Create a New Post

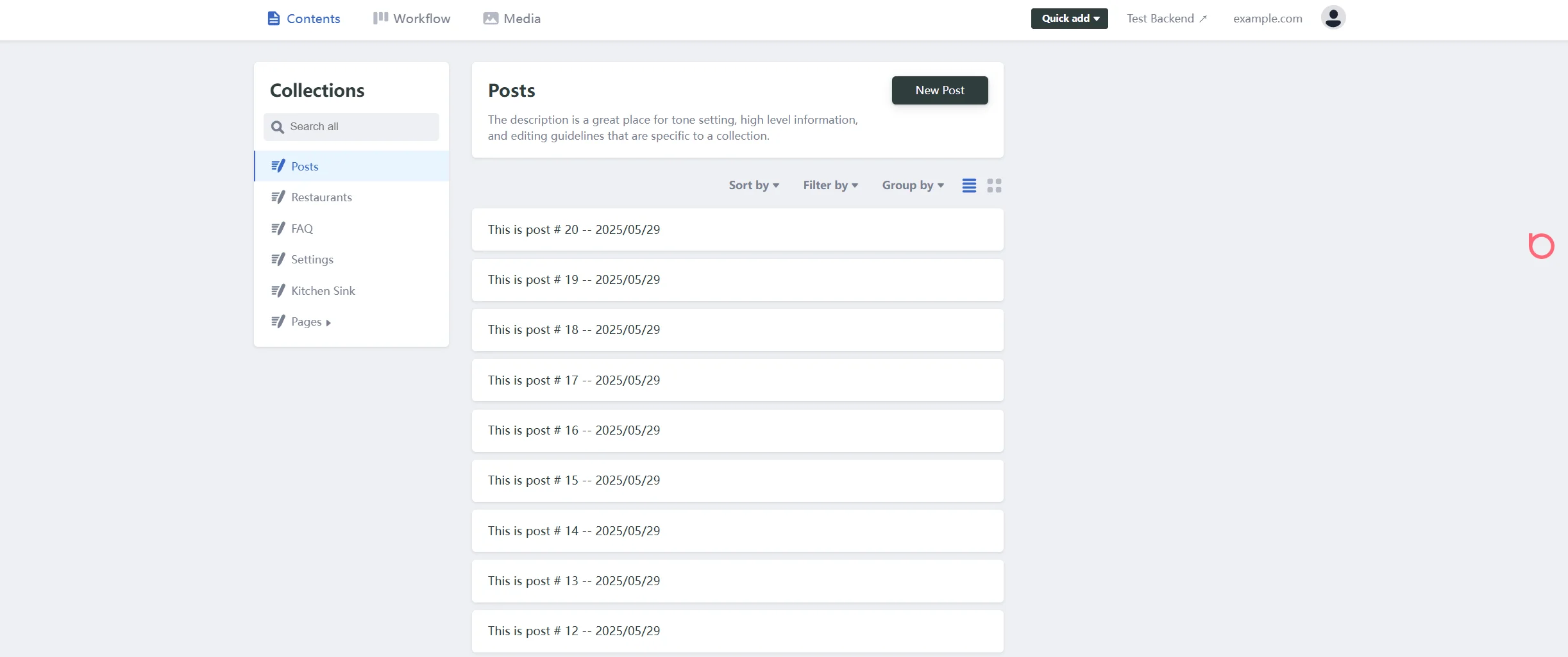coord(940,90)
